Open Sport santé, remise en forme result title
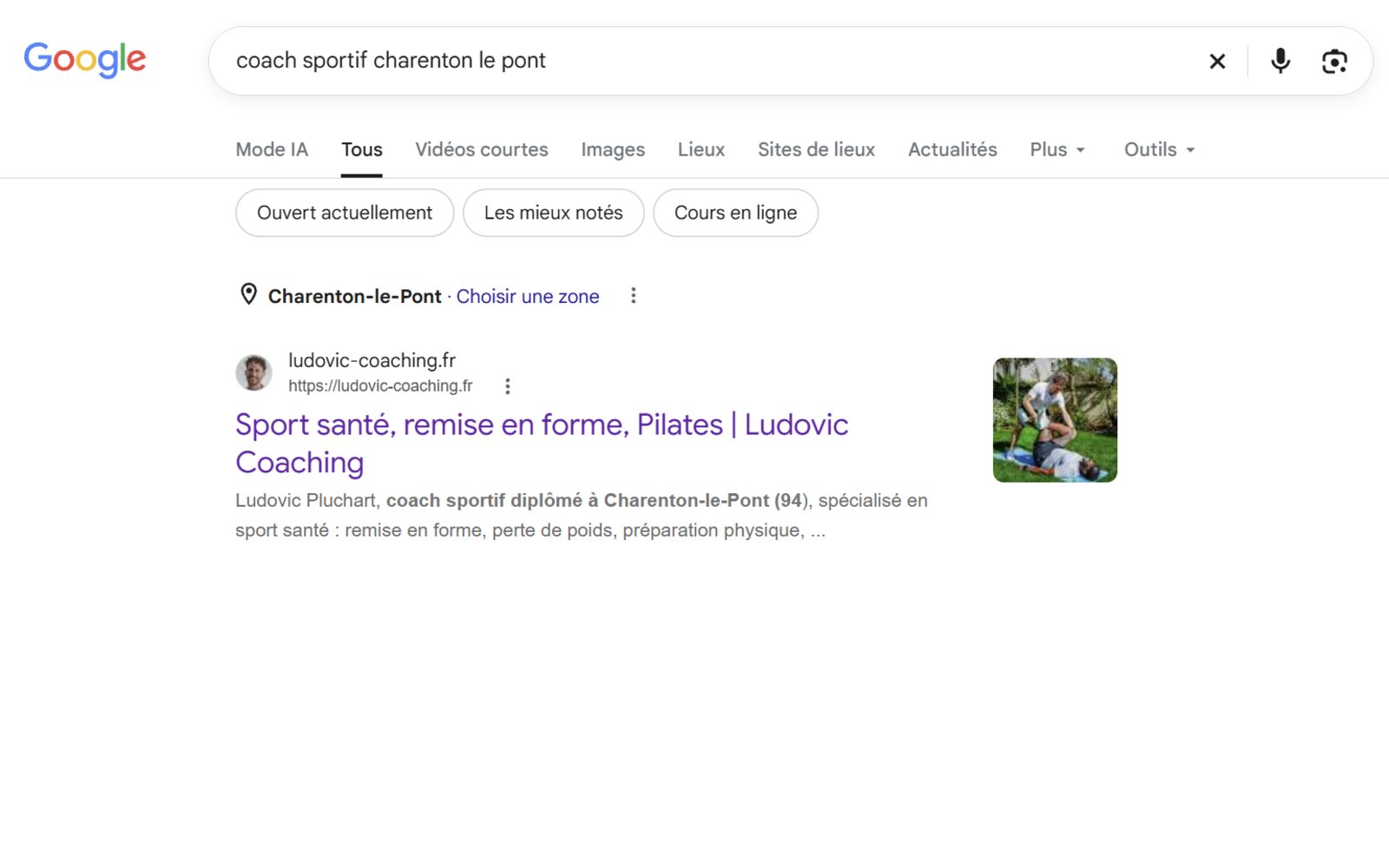The width and height of the screenshot is (1389, 868). click(542, 444)
